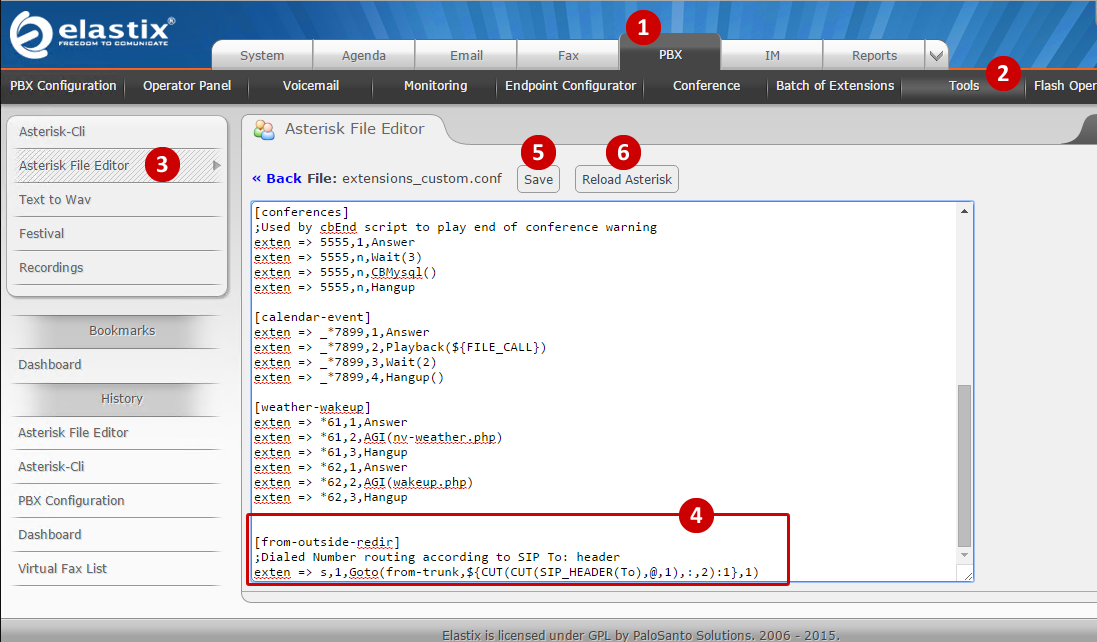1097x642 pixels.
Task: Click the textarea resize grip handle
Action: [x=968, y=575]
